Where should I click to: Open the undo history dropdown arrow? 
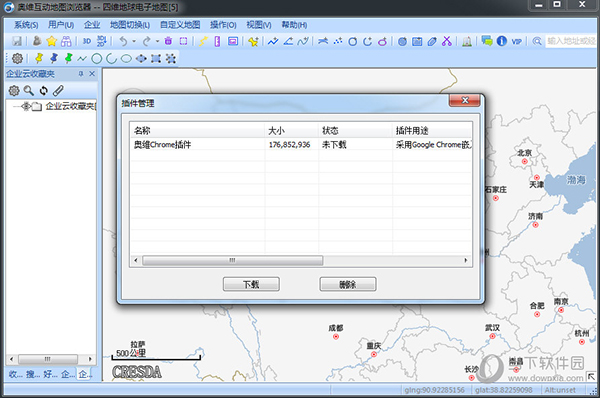[134, 41]
